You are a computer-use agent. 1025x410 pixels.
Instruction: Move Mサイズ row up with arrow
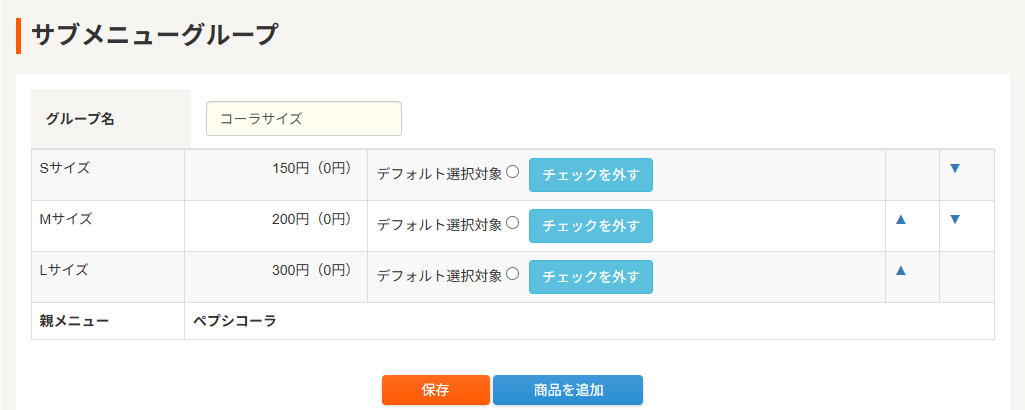click(901, 219)
